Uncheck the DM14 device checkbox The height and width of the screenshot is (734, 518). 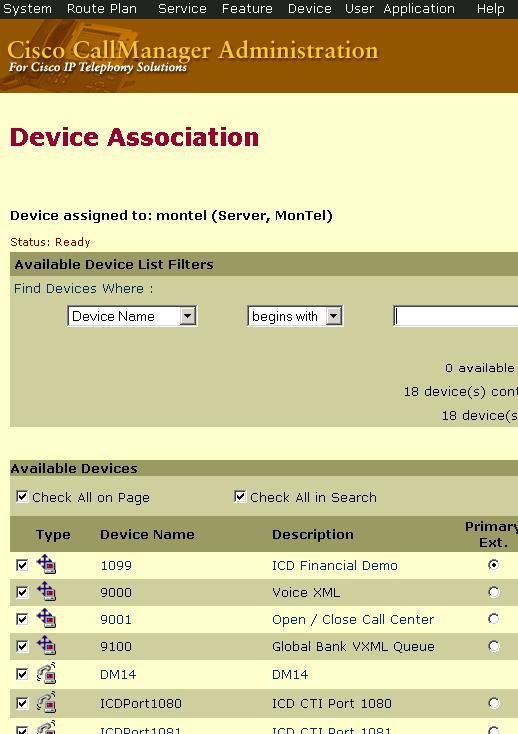[x=22, y=674]
